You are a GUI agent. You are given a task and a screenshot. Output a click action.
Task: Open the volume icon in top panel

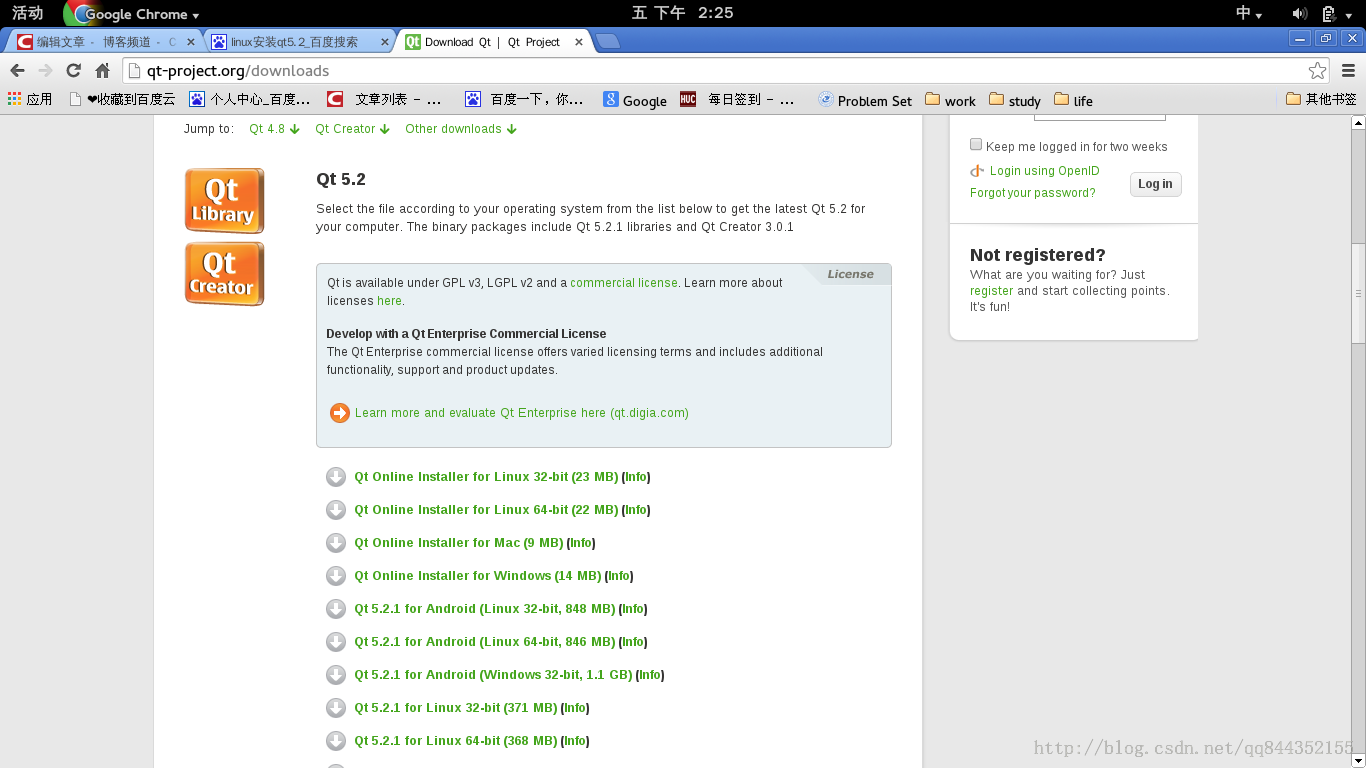click(1299, 13)
